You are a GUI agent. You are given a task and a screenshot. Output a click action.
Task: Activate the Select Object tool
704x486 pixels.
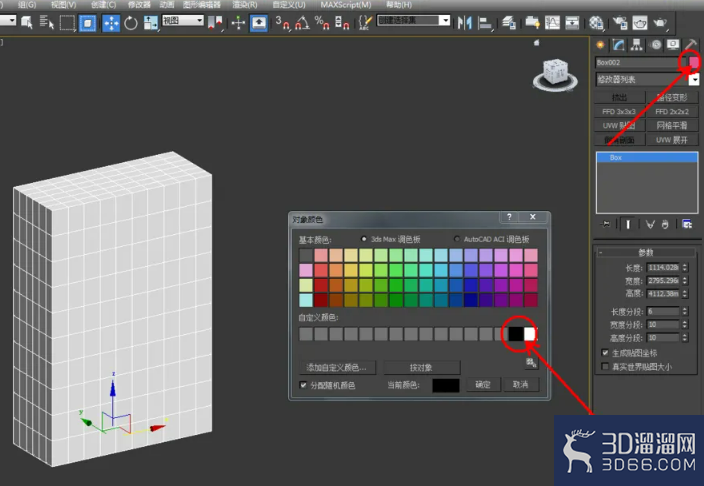[x=26, y=22]
